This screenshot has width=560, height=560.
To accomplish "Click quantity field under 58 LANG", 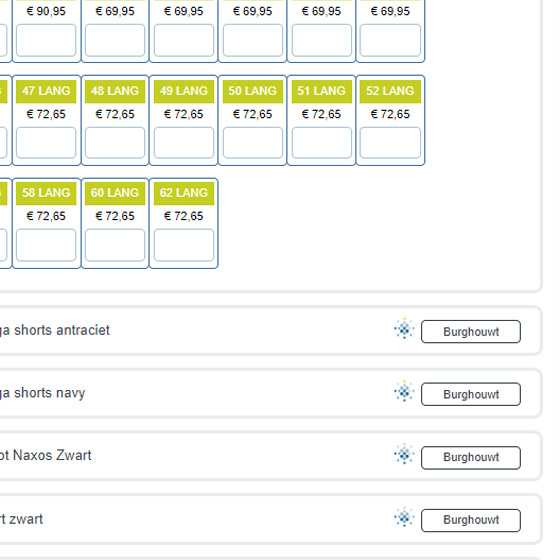I will pyautogui.click(x=46, y=245).
